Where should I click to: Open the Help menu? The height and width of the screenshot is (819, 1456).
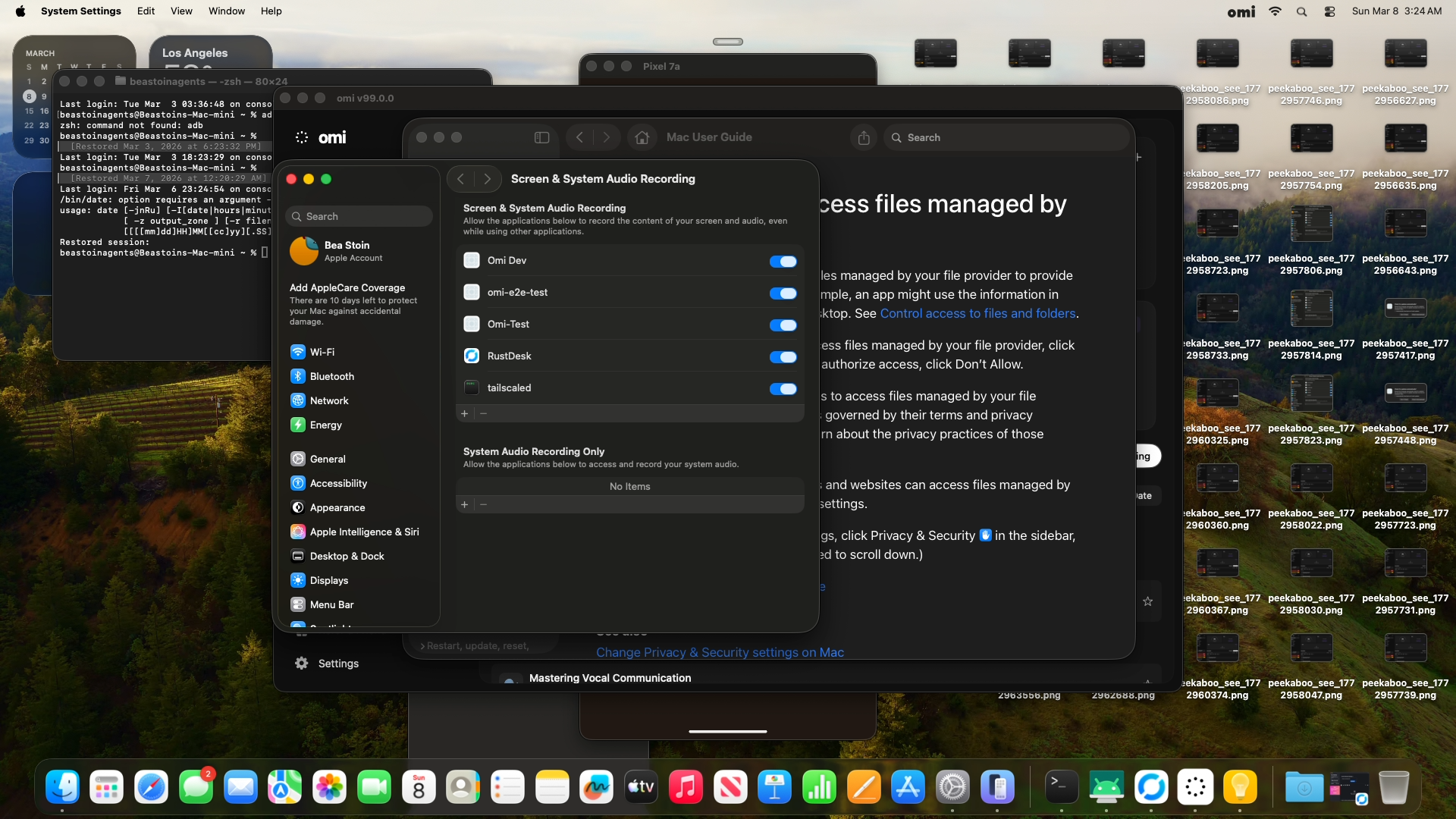pyautogui.click(x=270, y=11)
